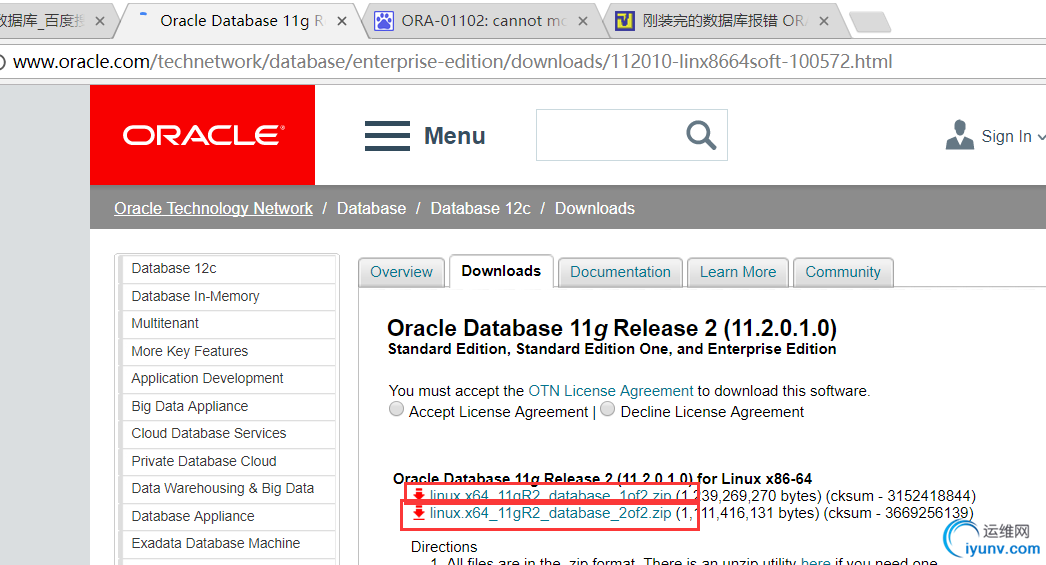Viewport: 1046px width, 565px height.
Task: Click the Sign In user icon
Action: pos(959,135)
